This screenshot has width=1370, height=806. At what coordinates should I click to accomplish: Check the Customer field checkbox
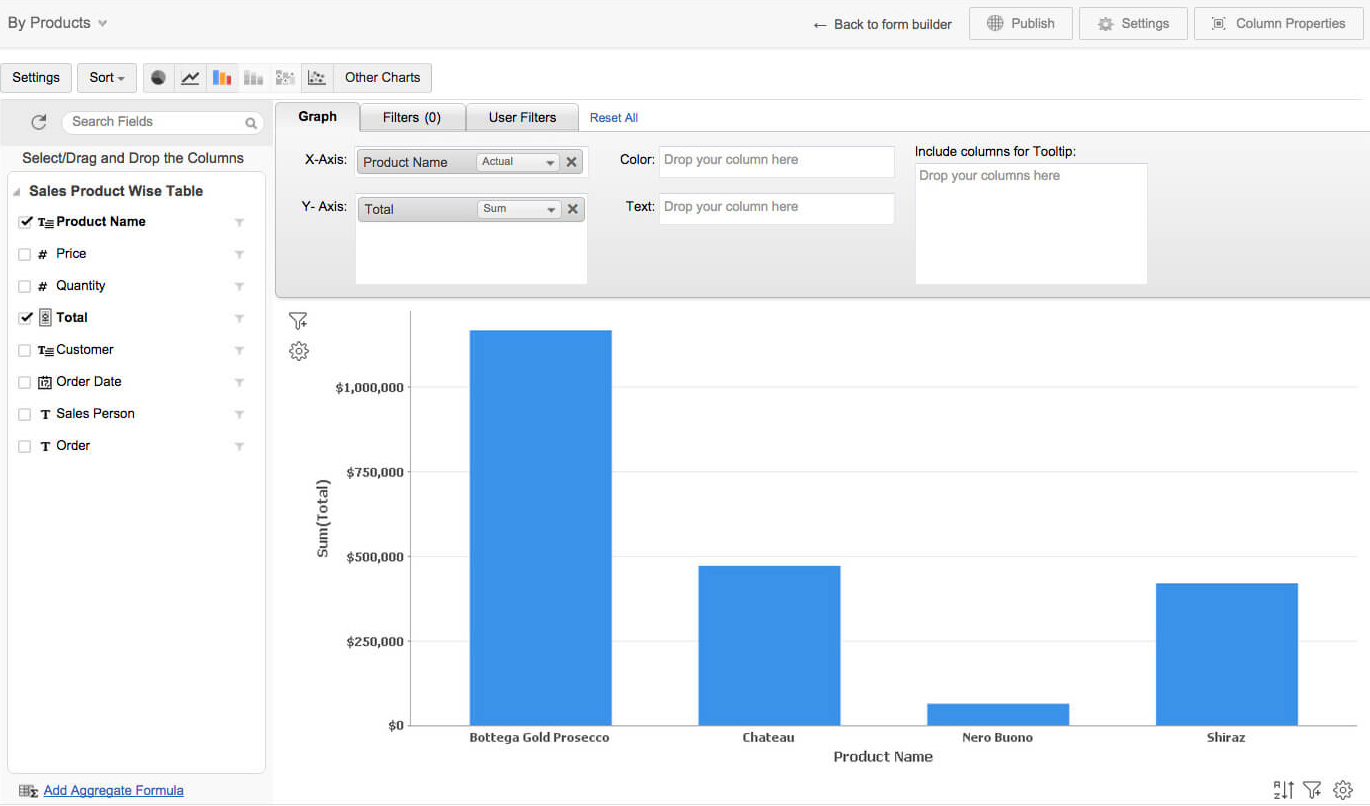(x=25, y=350)
